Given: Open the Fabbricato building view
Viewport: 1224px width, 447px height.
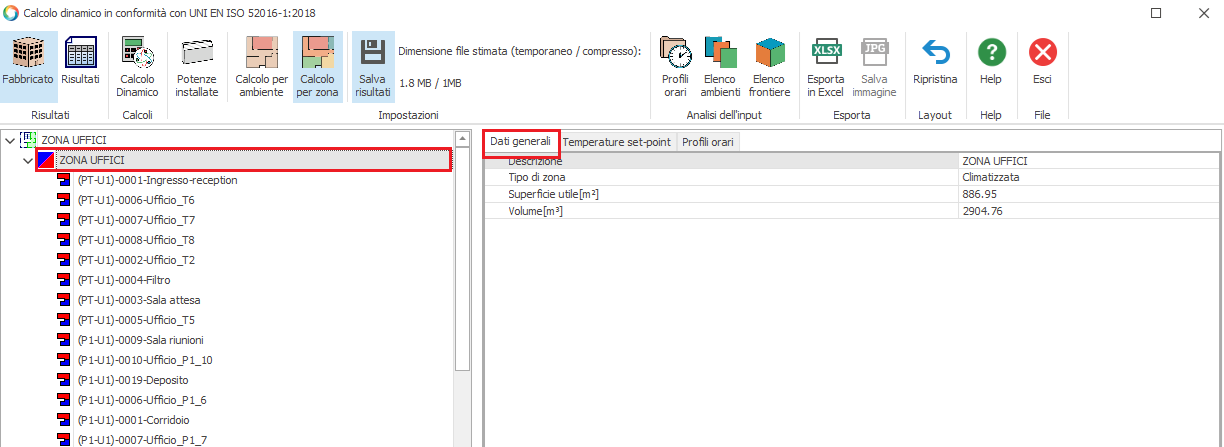Looking at the screenshot, I should [x=28, y=66].
